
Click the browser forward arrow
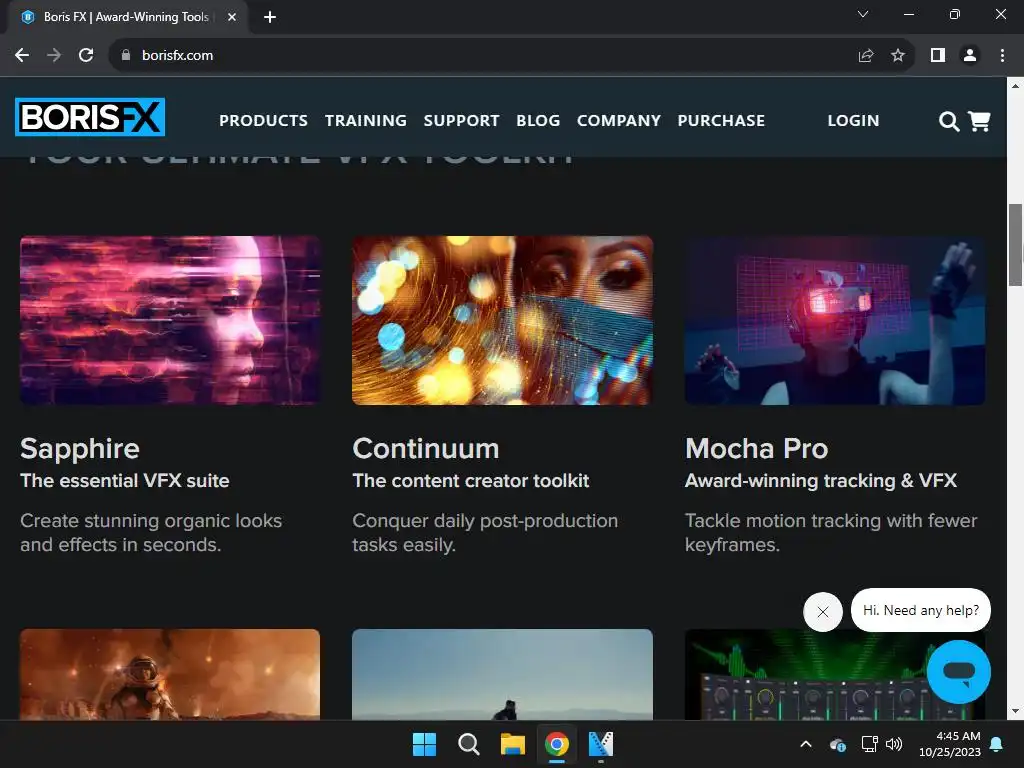point(54,56)
